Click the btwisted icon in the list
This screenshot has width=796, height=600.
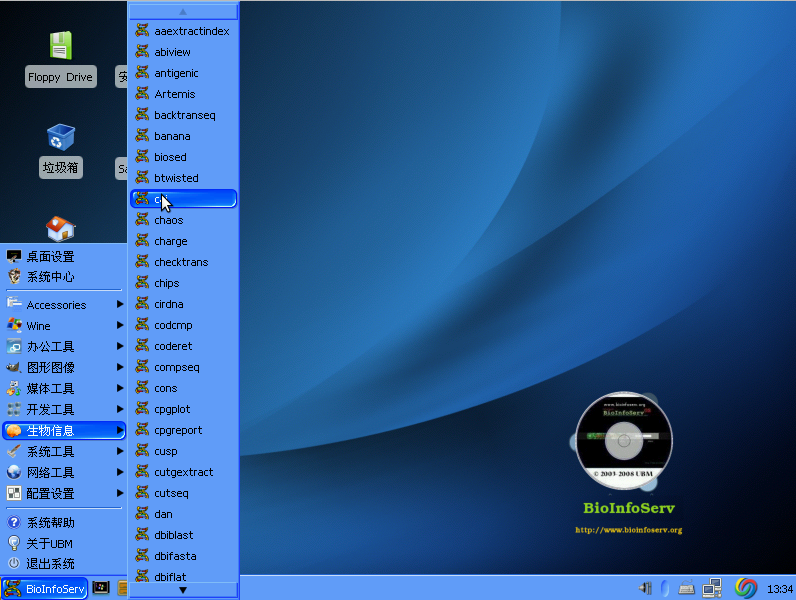pos(142,177)
